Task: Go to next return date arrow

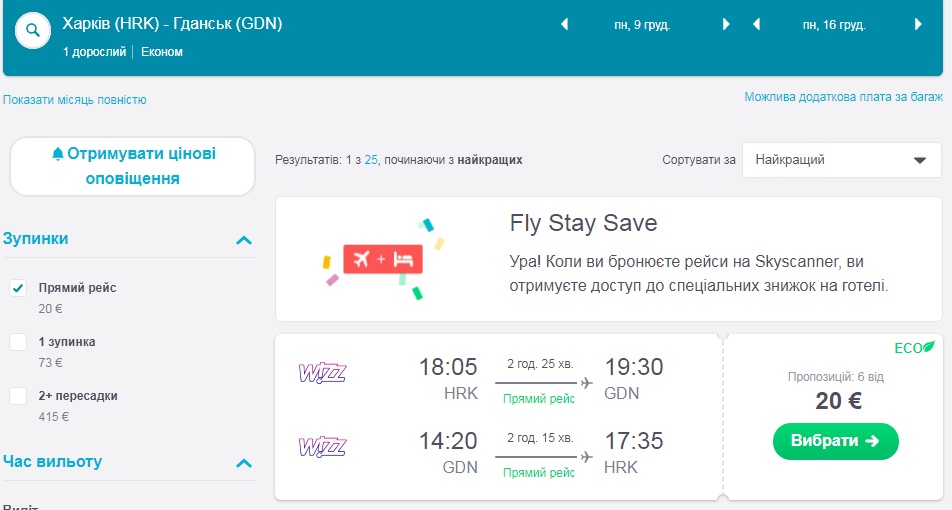Action: coord(919,25)
